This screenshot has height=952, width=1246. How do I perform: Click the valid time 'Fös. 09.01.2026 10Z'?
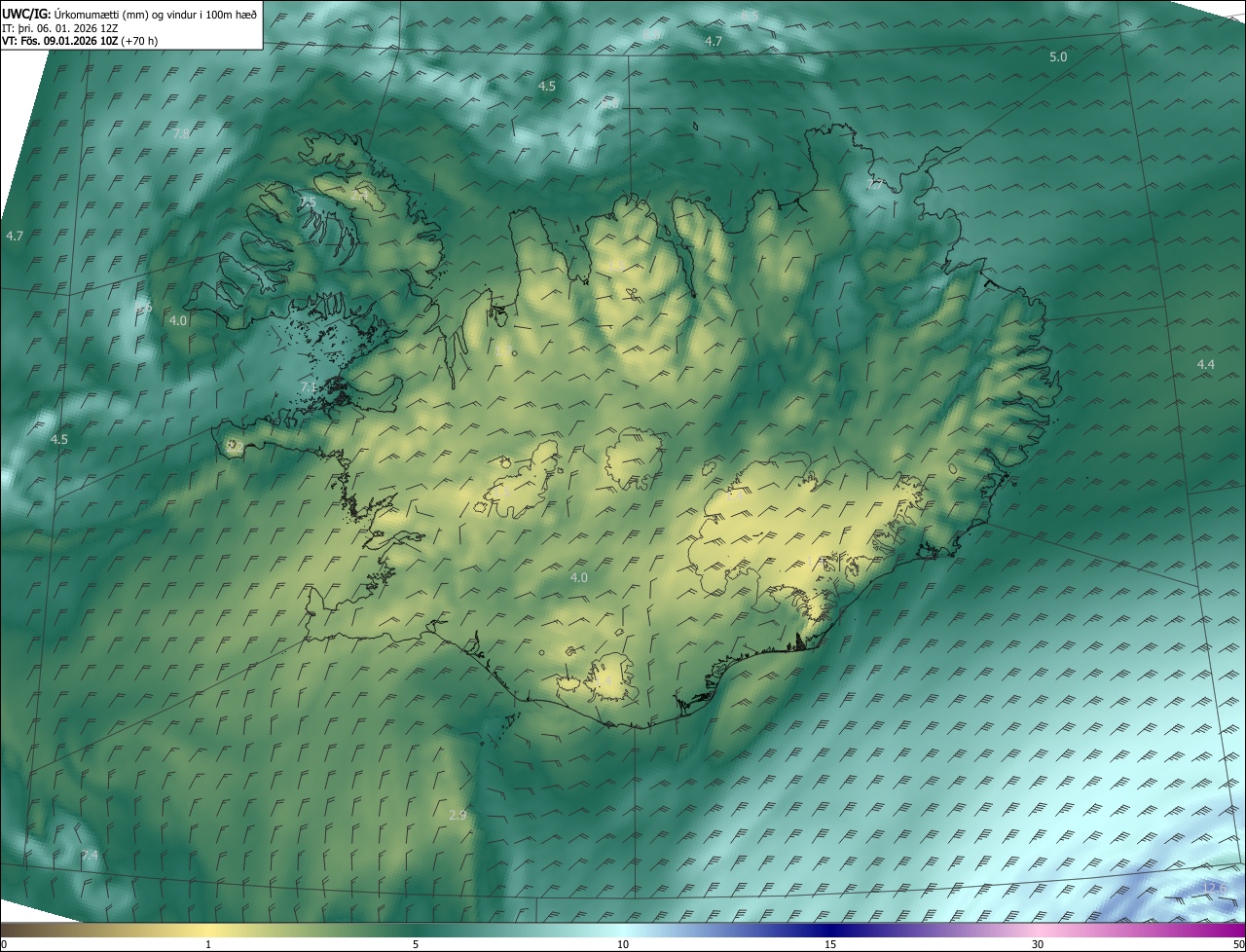[x=69, y=41]
